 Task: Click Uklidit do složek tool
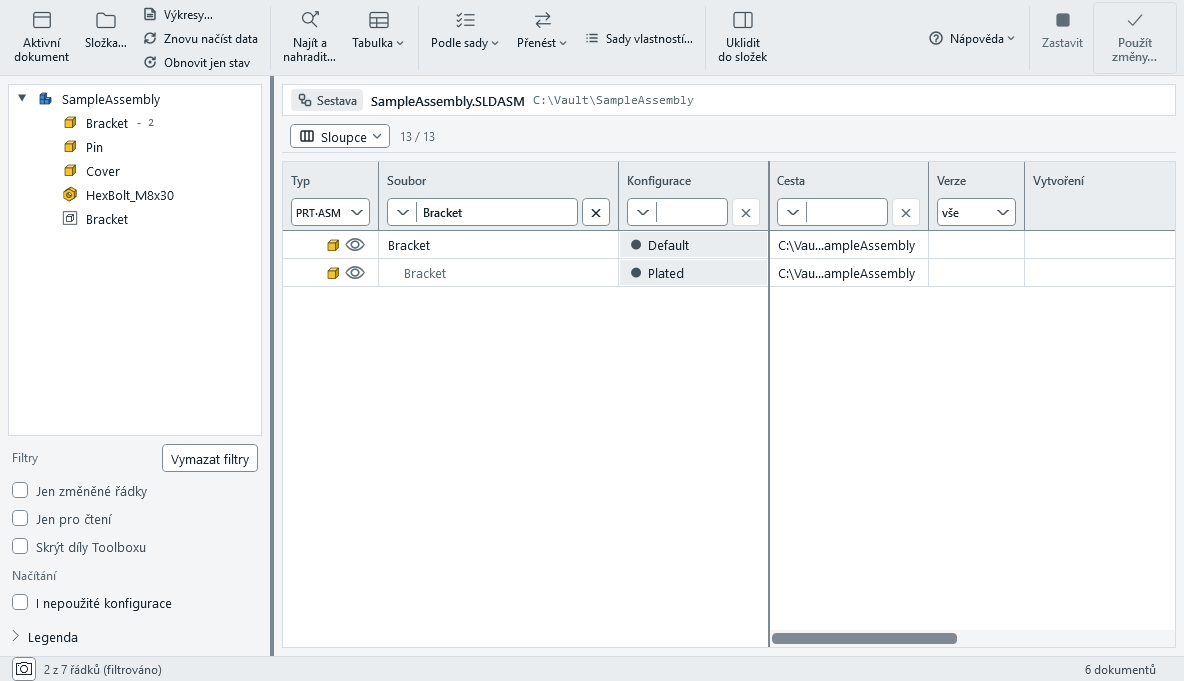(x=743, y=37)
